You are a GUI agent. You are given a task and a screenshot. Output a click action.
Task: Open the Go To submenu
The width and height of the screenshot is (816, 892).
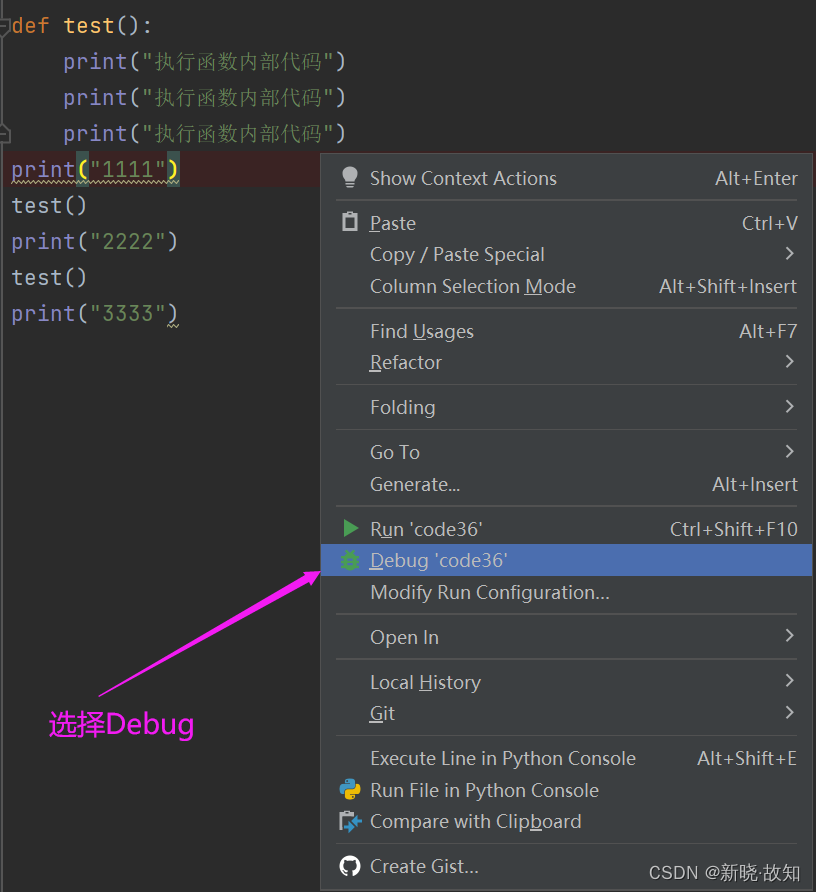[394, 452]
